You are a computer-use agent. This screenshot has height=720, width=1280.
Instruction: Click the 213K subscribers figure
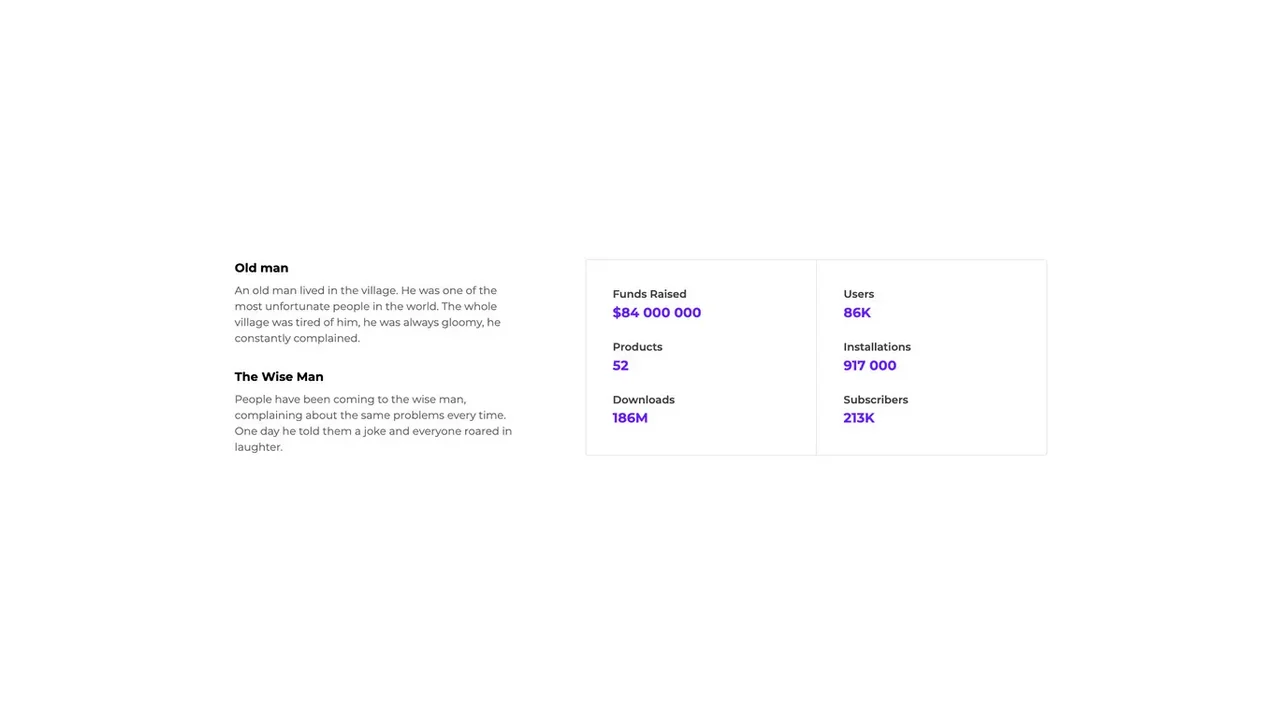[x=858, y=418]
